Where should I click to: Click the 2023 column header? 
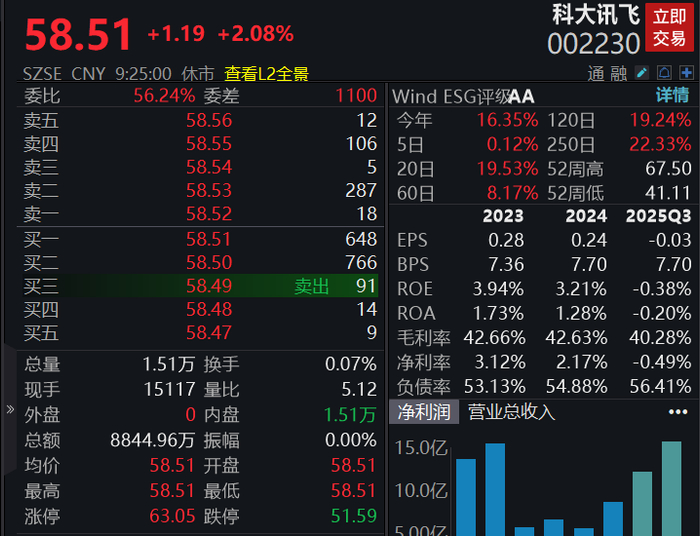tap(503, 216)
